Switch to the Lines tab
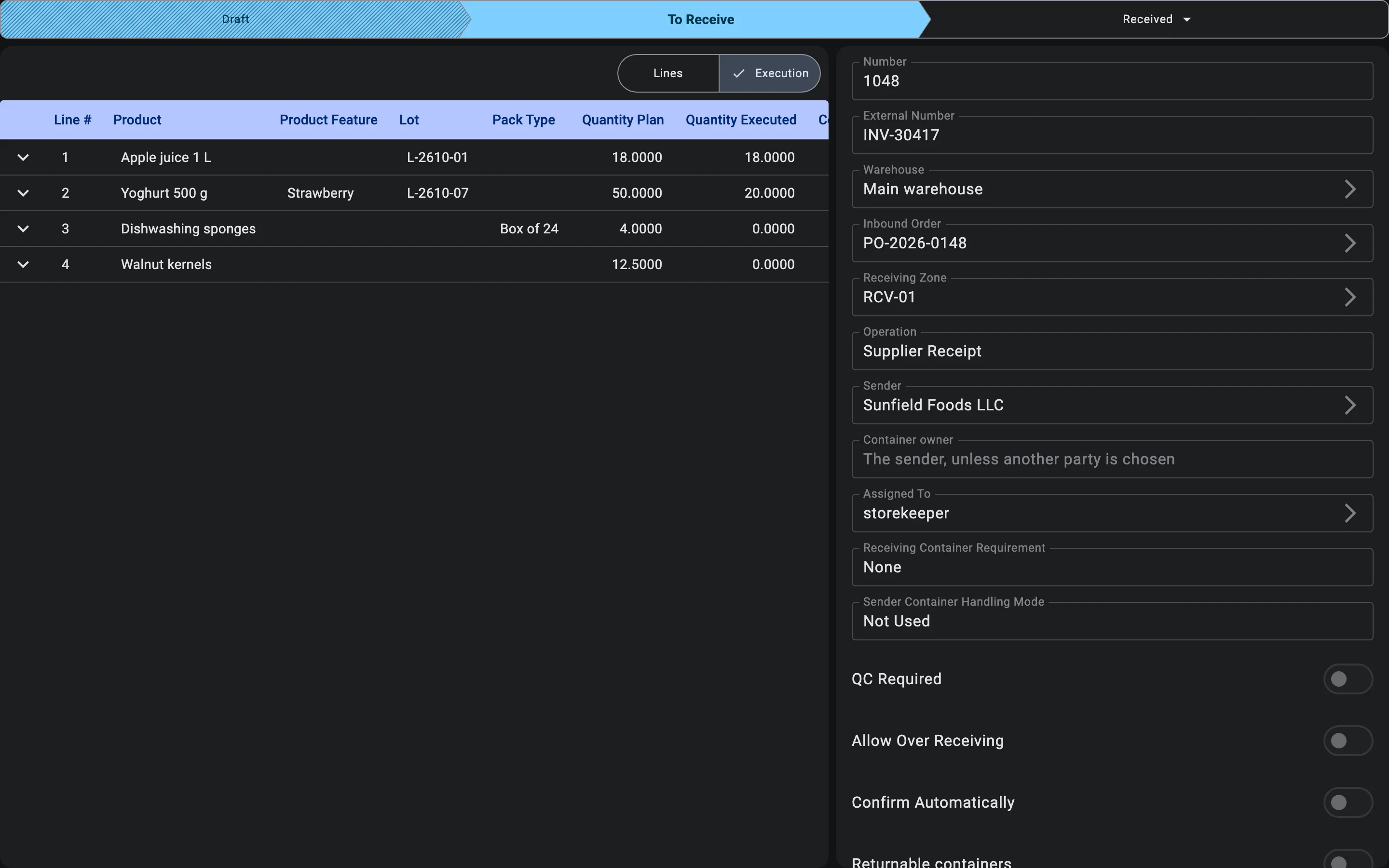 pos(668,73)
